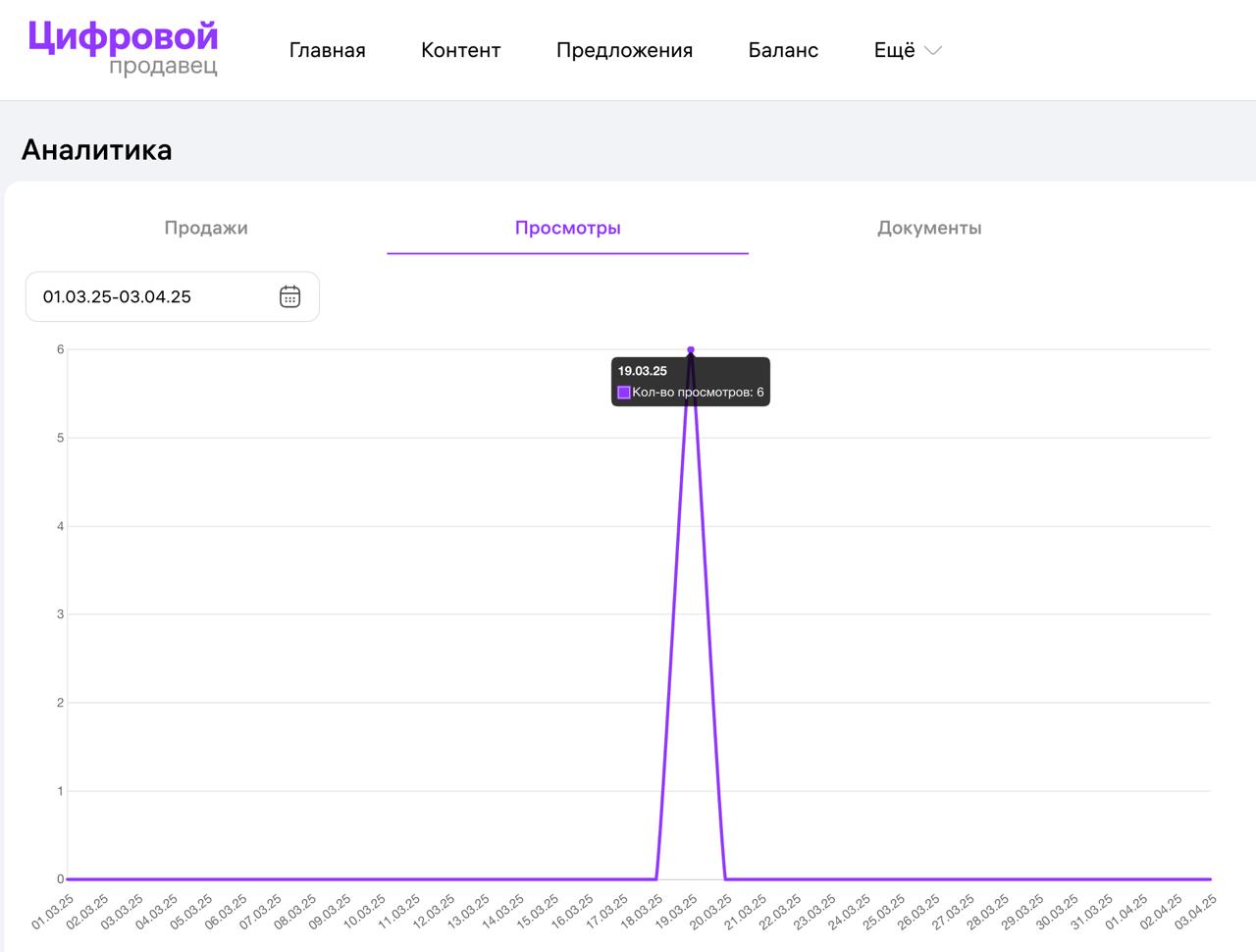Click the 03.04.25 x-axis label
This screenshot has height=952, width=1256.
click(1195, 912)
